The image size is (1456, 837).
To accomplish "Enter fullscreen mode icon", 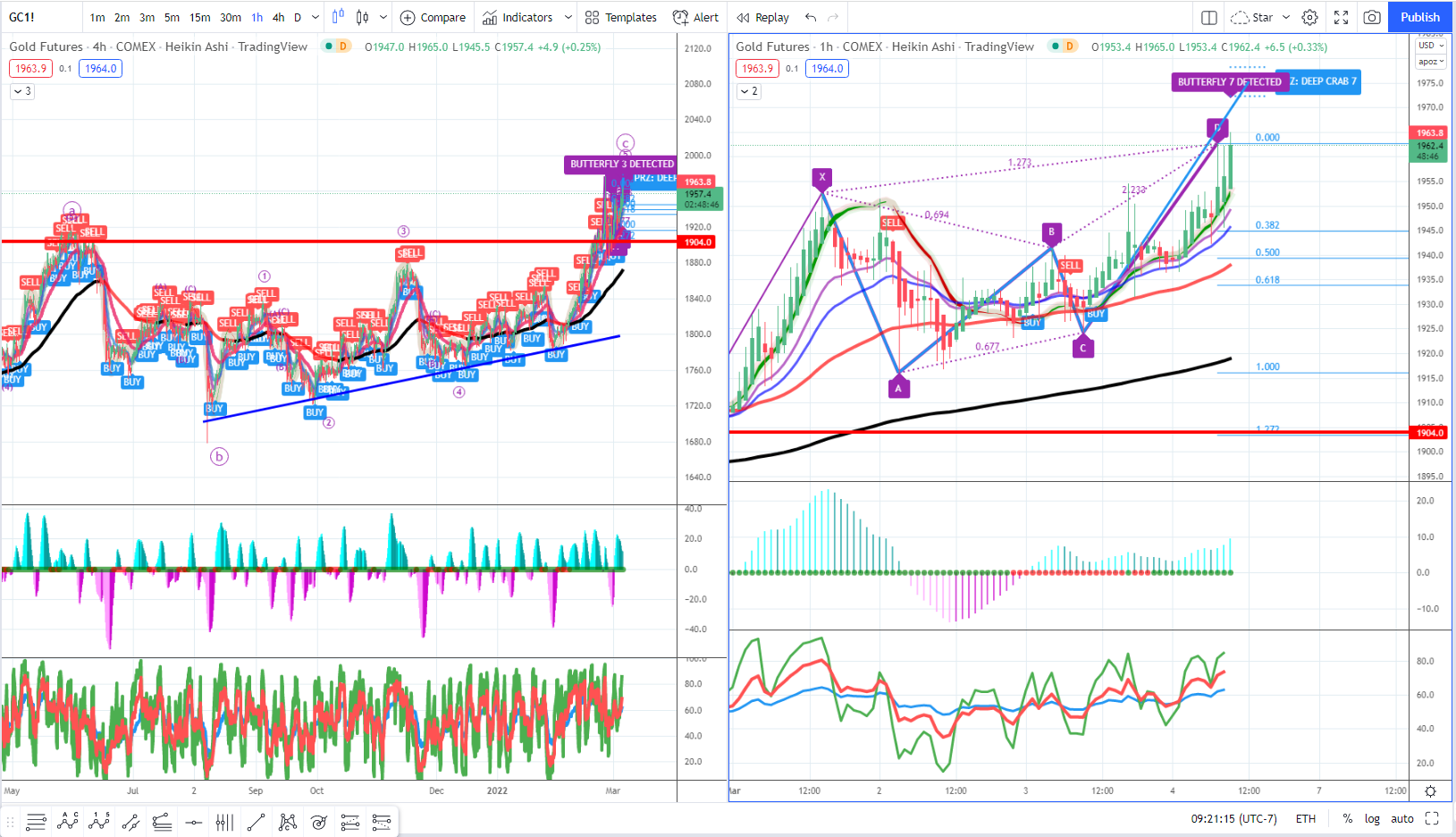I will coord(1341,17).
